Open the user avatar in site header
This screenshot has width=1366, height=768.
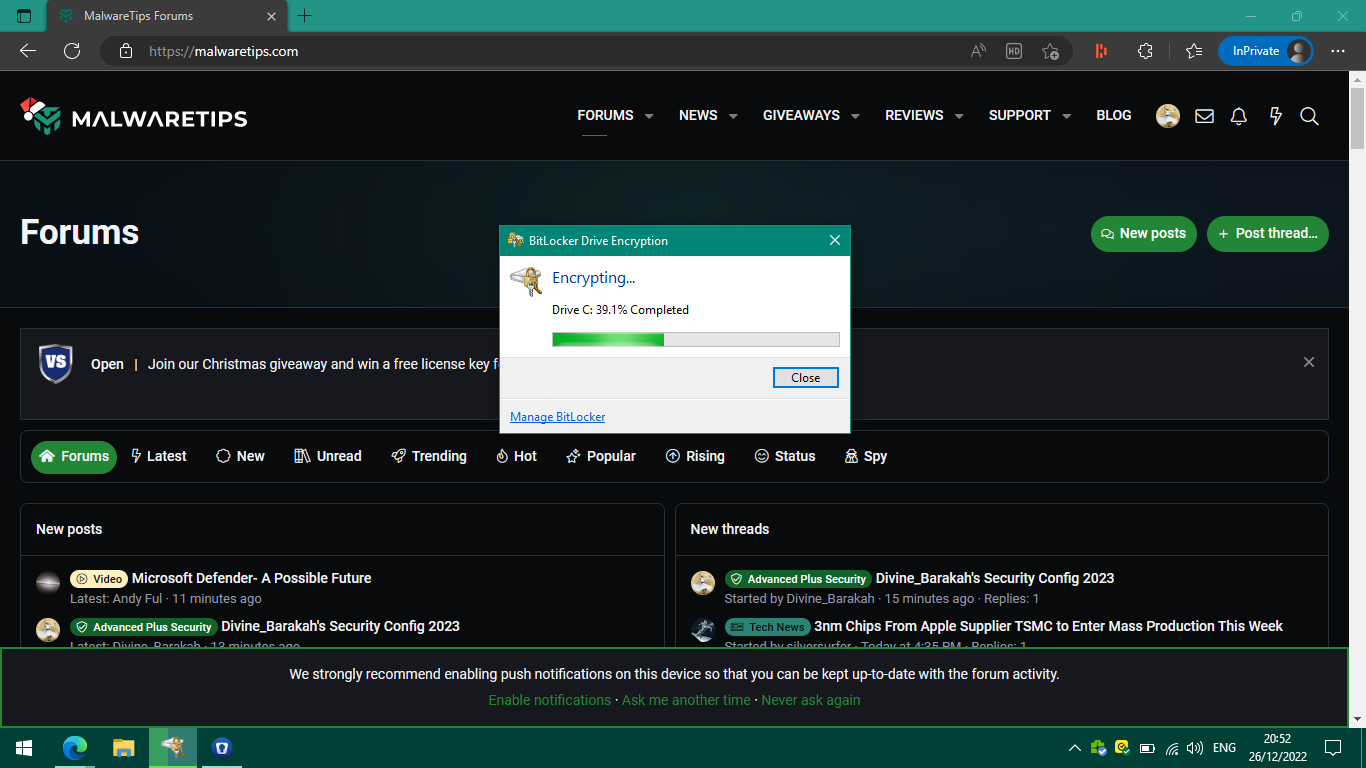1168,116
